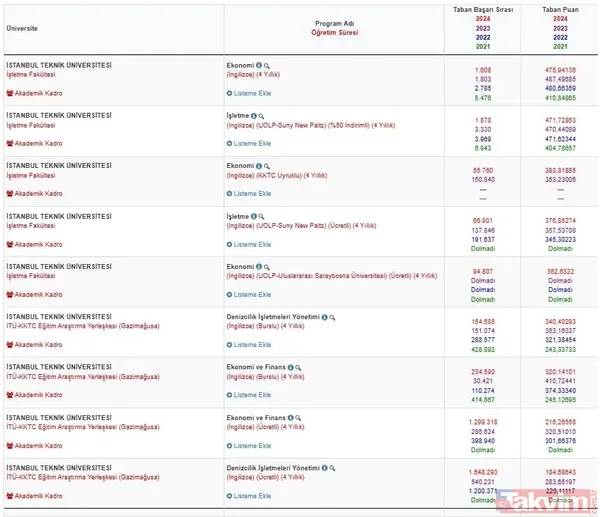Screen dimensions: 600x517
Task: Open Akademik Kadro for Ekonomi ve Finans (Ücretli)
Action: (x=34, y=445)
